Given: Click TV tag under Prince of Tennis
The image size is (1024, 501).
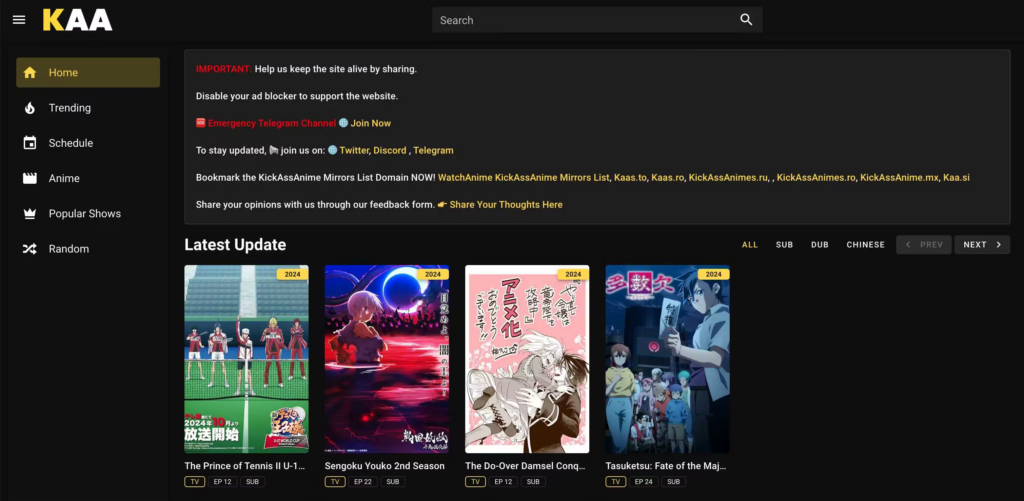Looking at the screenshot, I should [x=194, y=482].
